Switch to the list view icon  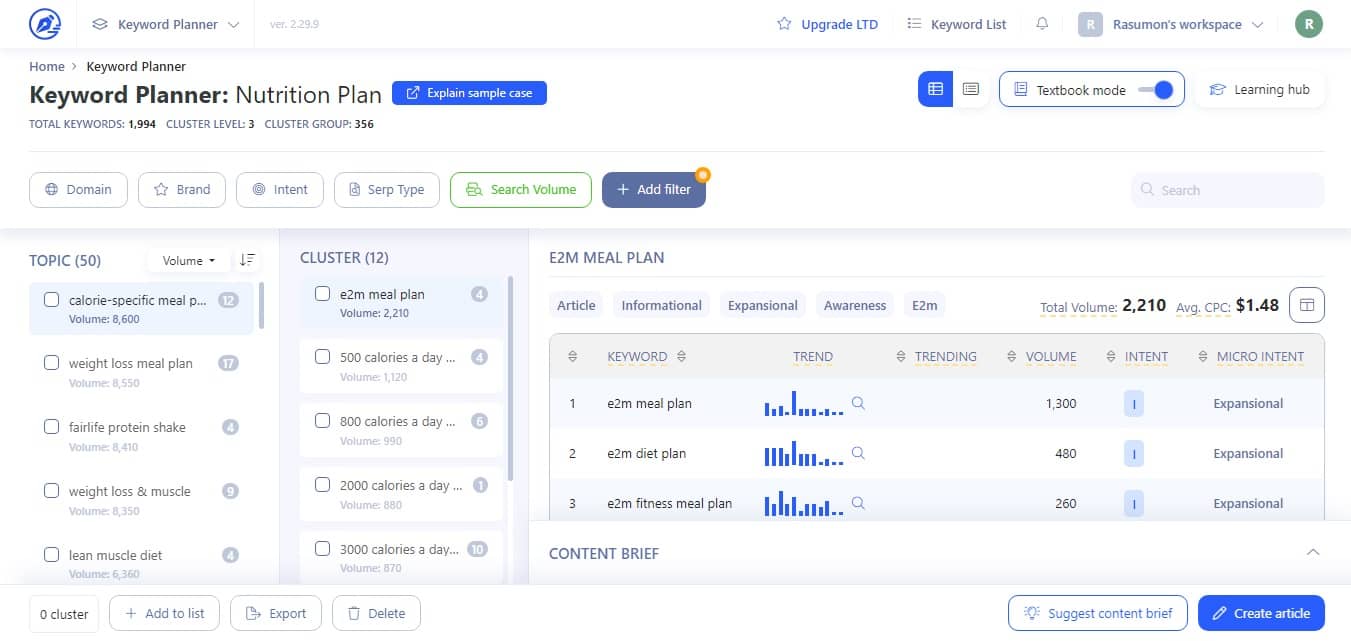point(970,89)
